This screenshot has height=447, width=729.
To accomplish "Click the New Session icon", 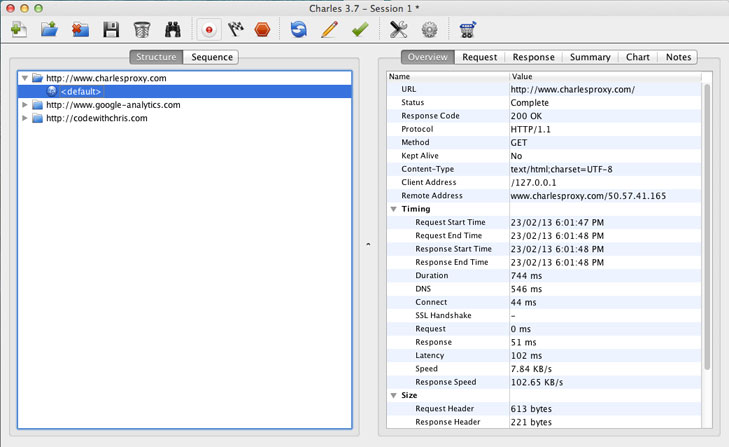I will point(19,30).
